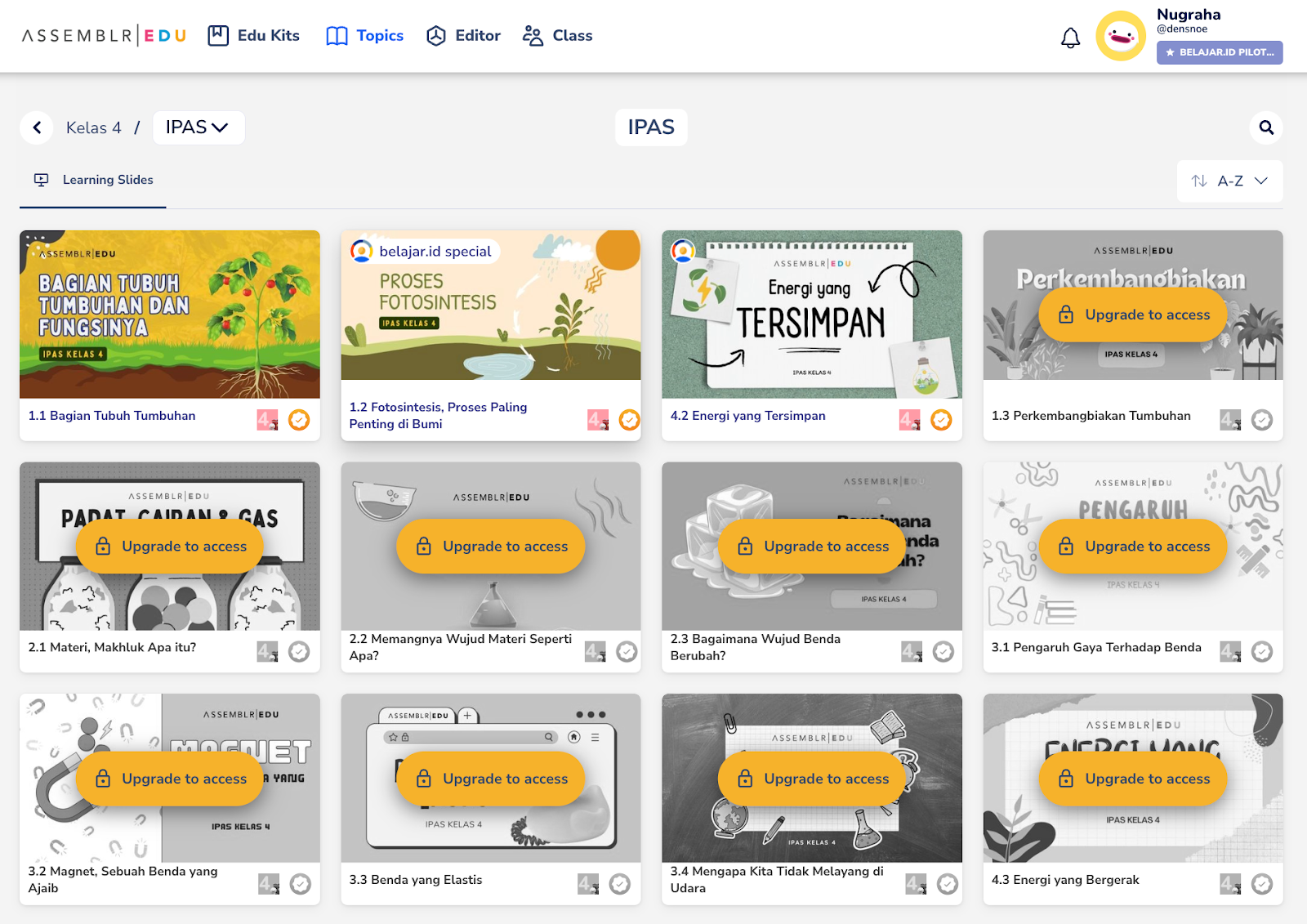Click the AR badge on 2.2 Memangnya Wujud Materi
1307x924 pixels.
(x=596, y=651)
